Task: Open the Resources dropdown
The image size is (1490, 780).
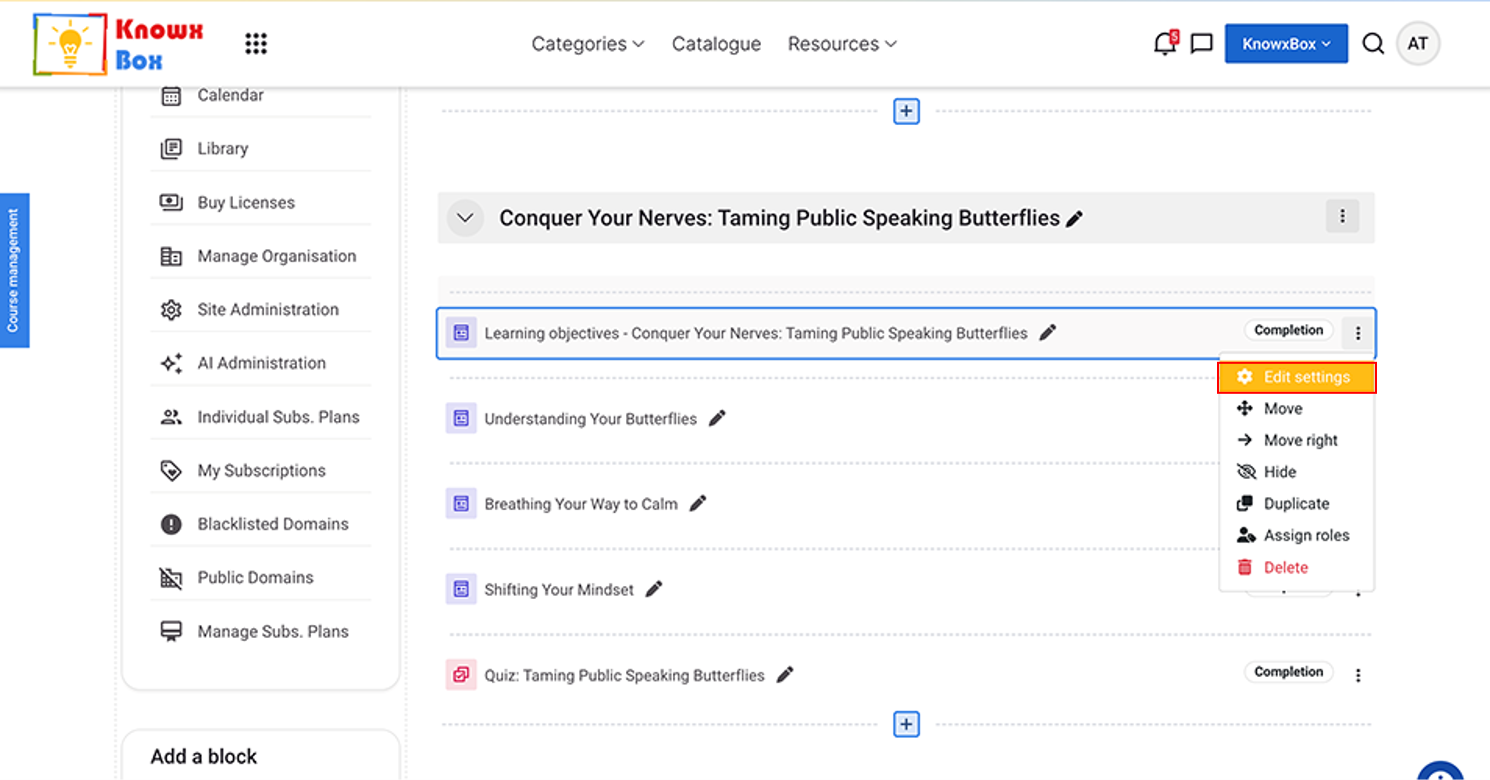Action: tap(842, 44)
